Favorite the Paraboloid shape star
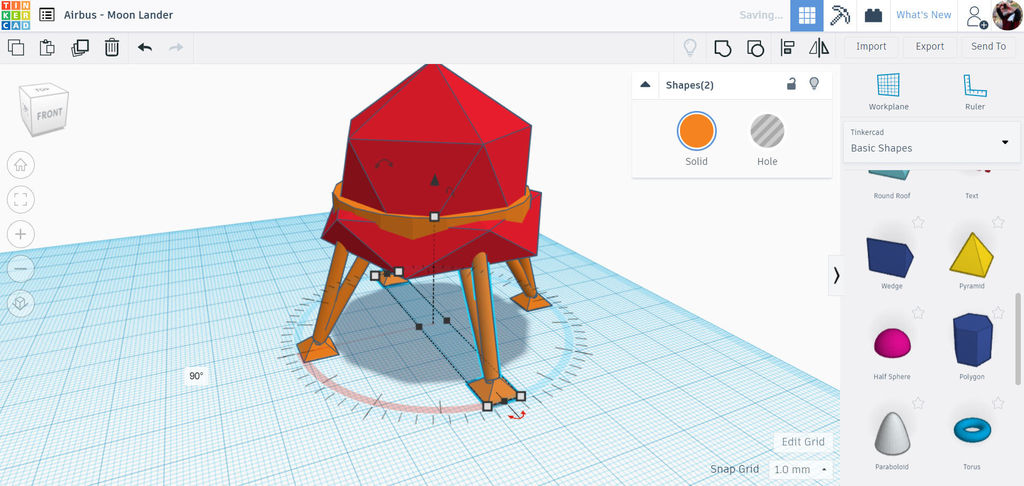This screenshot has height=486, width=1024. point(918,403)
